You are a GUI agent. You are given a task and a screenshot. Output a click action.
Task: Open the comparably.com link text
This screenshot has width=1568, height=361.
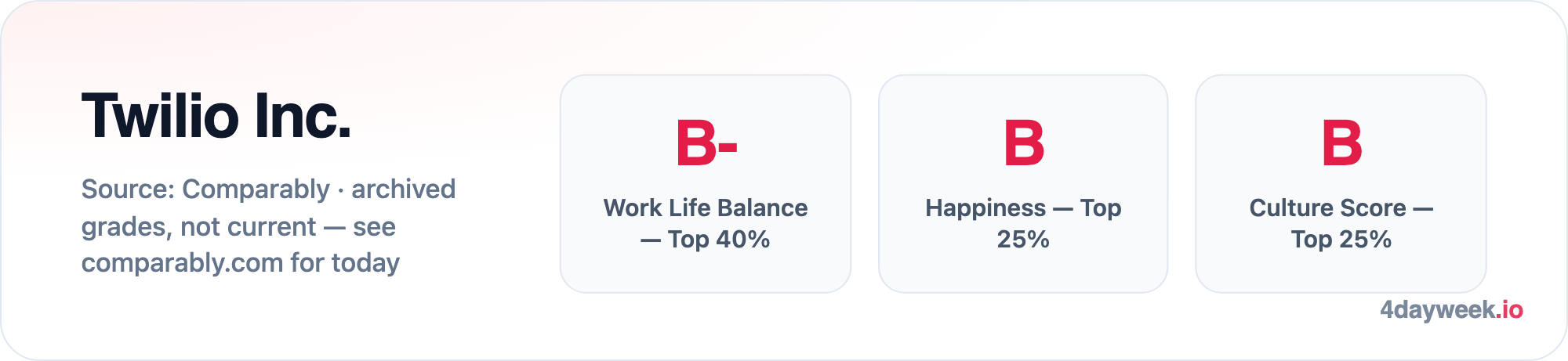[183, 262]
